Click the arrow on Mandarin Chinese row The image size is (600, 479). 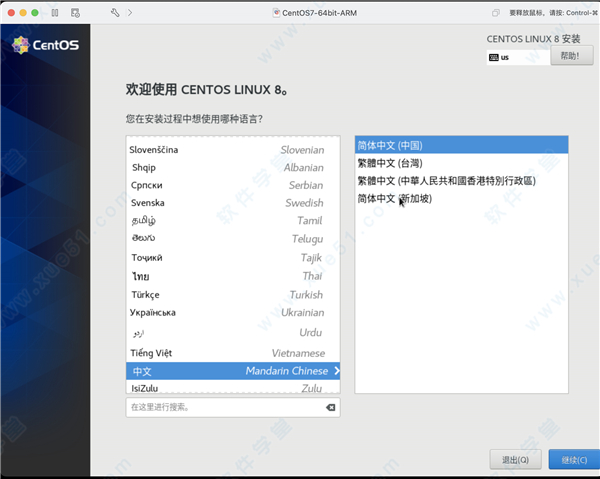coord(336,371)
